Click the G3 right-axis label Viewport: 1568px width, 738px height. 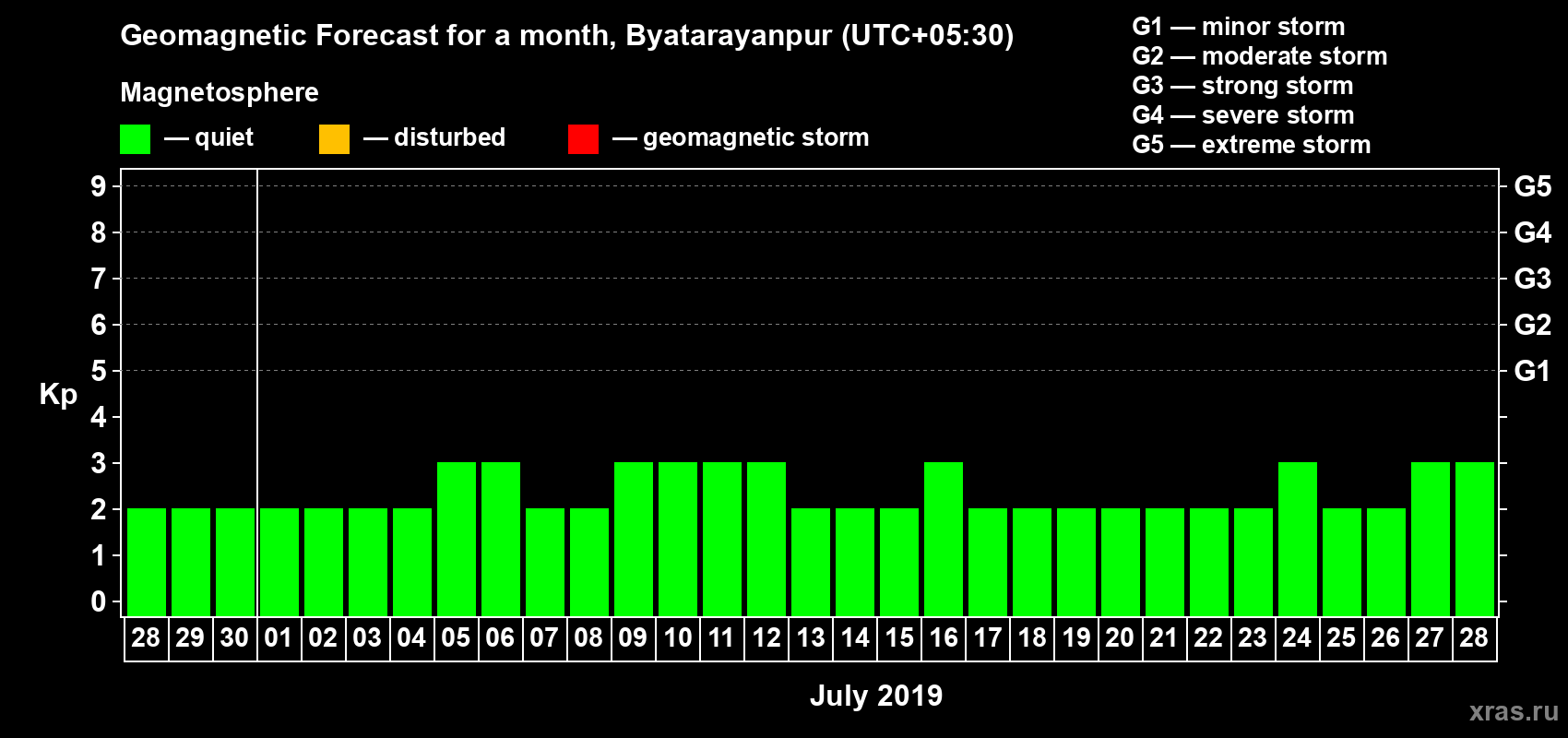click(1533, 279)
